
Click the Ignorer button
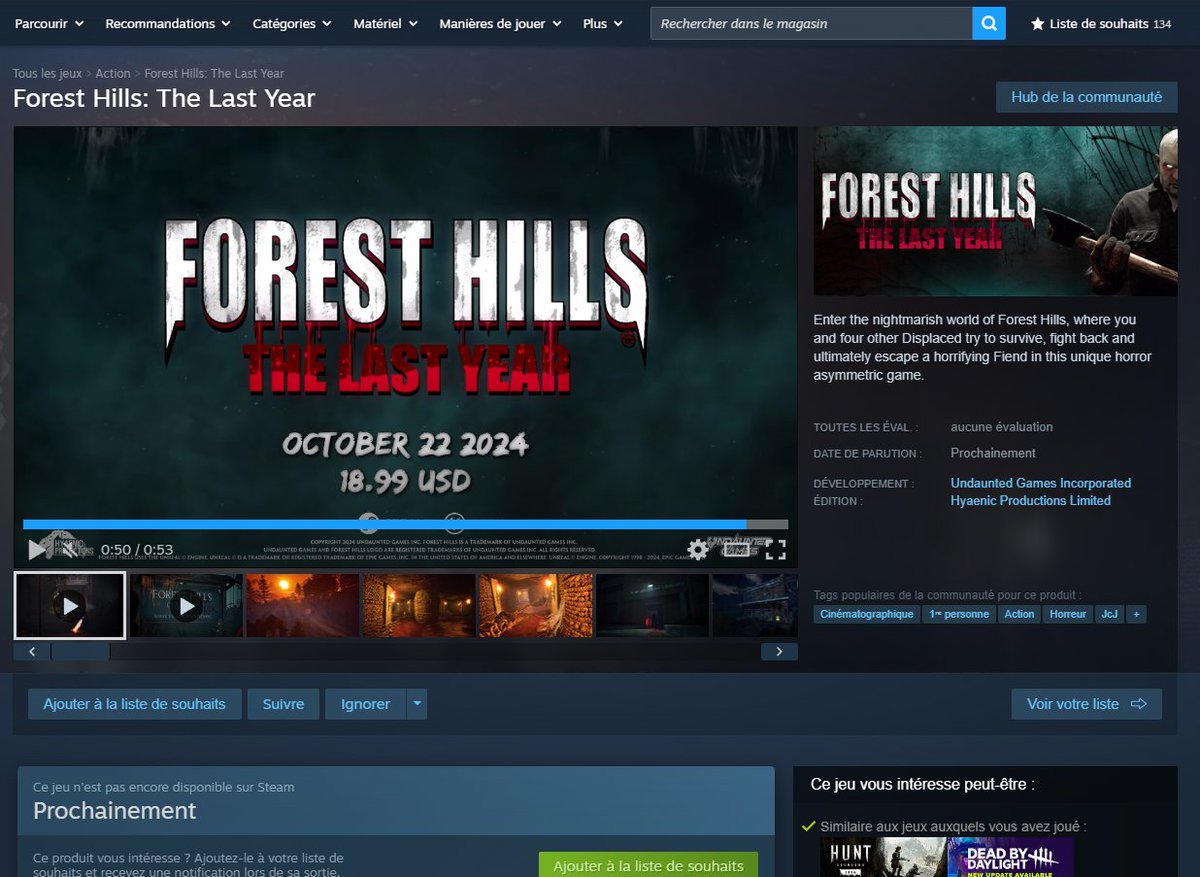[x=365, y=704]
